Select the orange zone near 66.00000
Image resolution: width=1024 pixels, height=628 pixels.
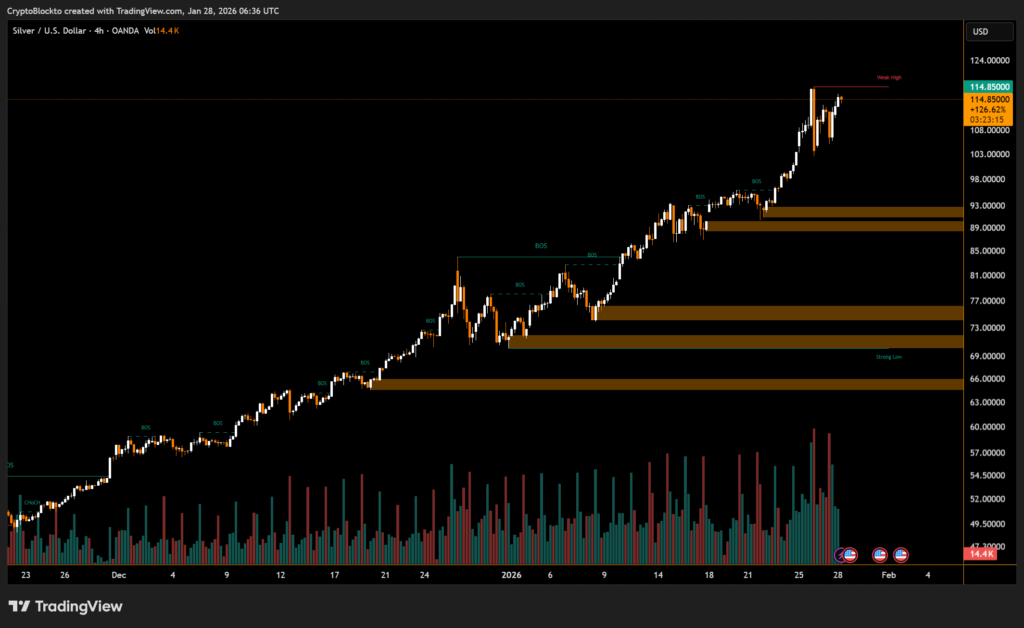pyautogui.click(x=665, y=384)
